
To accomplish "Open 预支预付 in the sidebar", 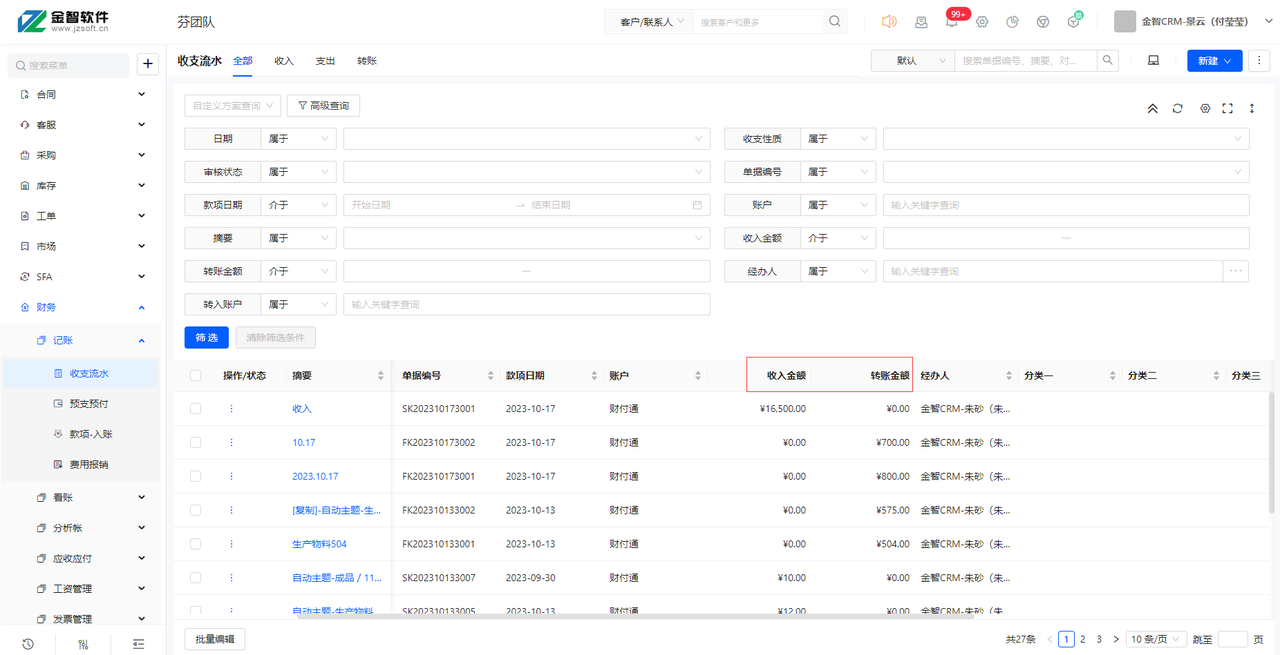I will click(89, 404).
